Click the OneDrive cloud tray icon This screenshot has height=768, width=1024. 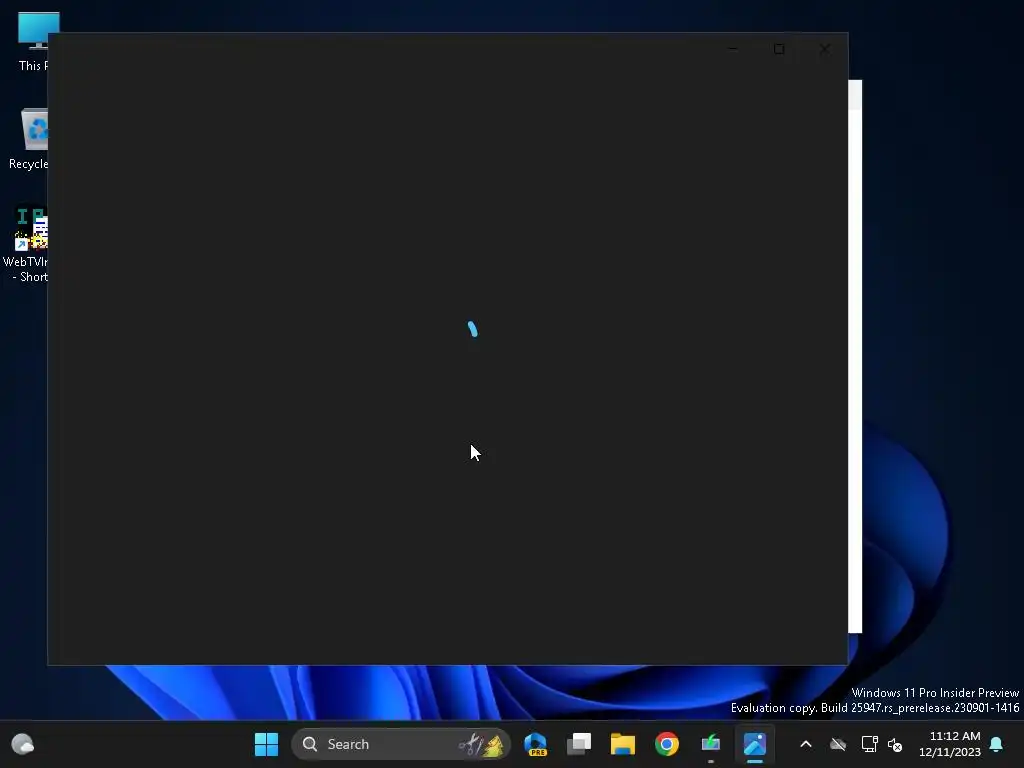(838, 744)
